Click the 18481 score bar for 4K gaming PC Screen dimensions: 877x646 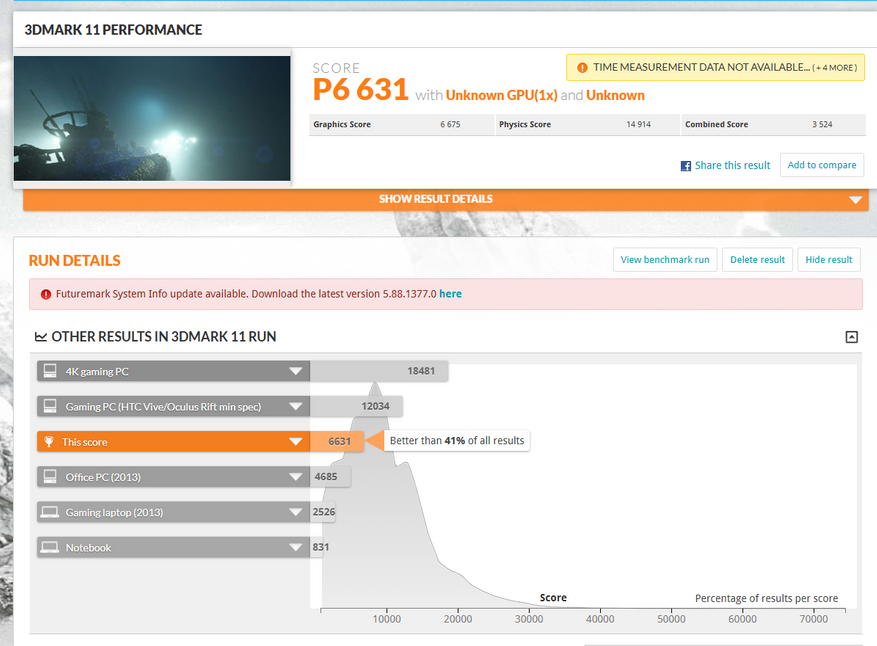point(379,371)
